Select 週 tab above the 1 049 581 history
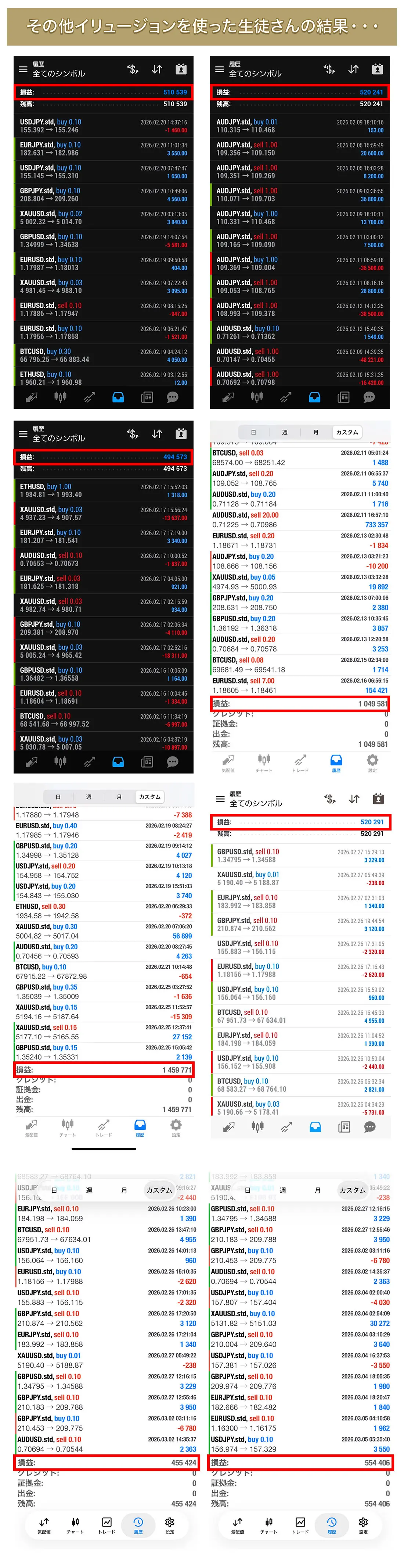404x1568 pixels. click(284, 432)
